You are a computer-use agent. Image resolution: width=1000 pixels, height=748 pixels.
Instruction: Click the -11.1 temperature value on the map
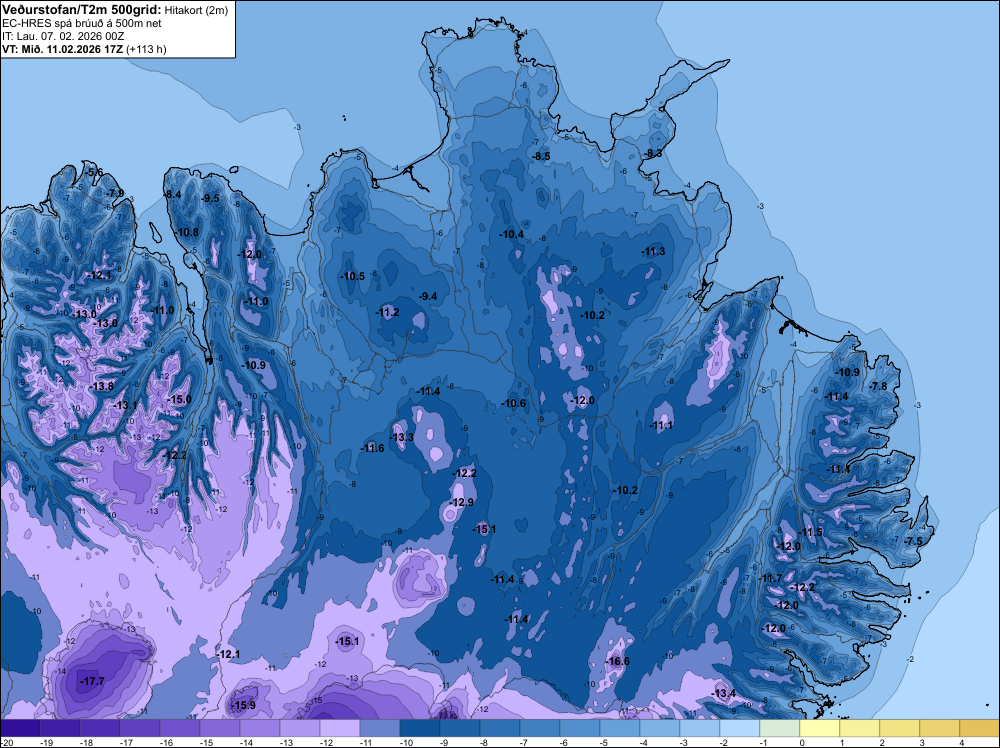661,425
